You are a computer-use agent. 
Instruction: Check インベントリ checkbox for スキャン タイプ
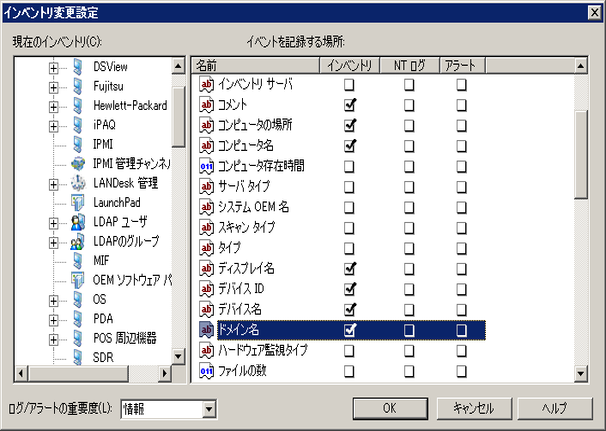[349, 228]
